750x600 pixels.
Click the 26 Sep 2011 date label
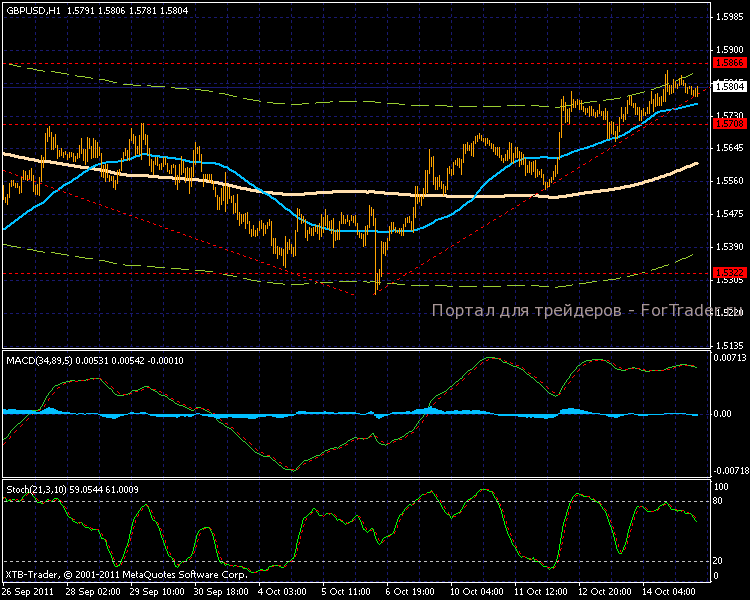27,592
